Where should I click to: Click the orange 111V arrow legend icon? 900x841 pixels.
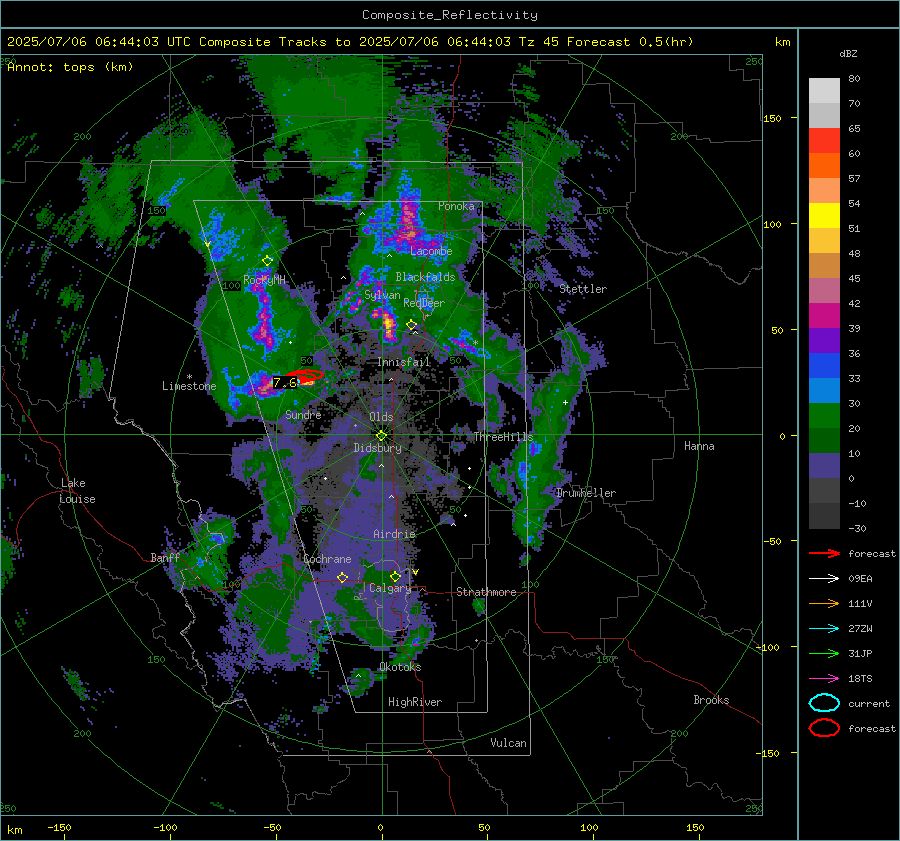coord(824,603)
